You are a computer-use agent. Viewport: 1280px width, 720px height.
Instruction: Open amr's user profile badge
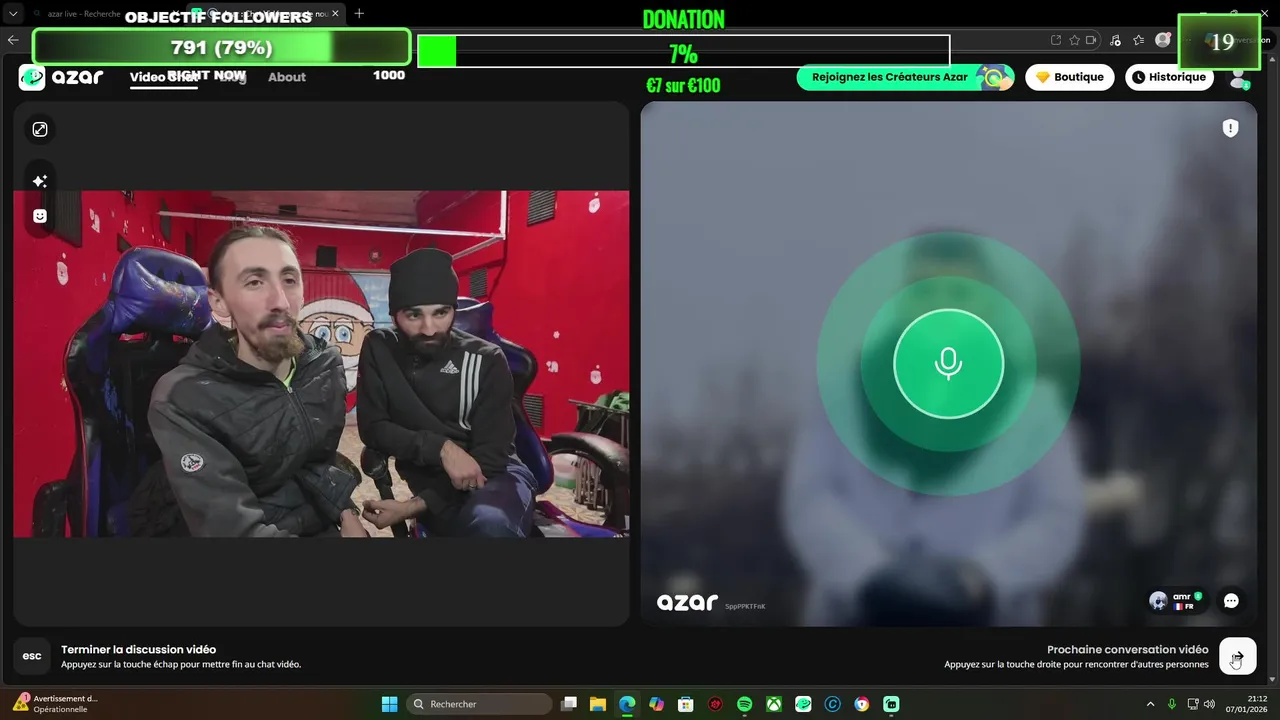pyautogui.click(x=1176, y=601)
